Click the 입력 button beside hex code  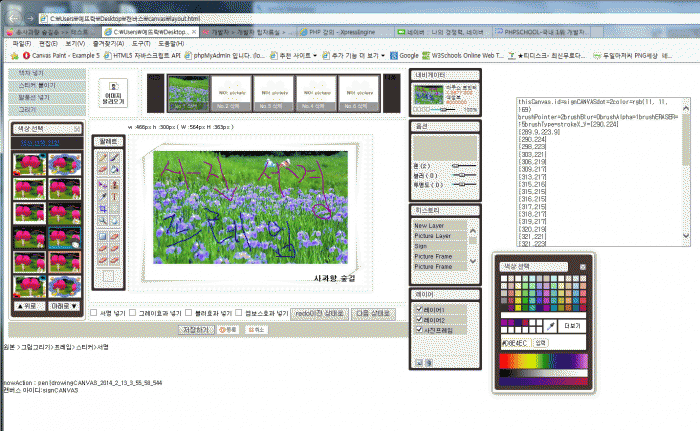pos(541,343)
